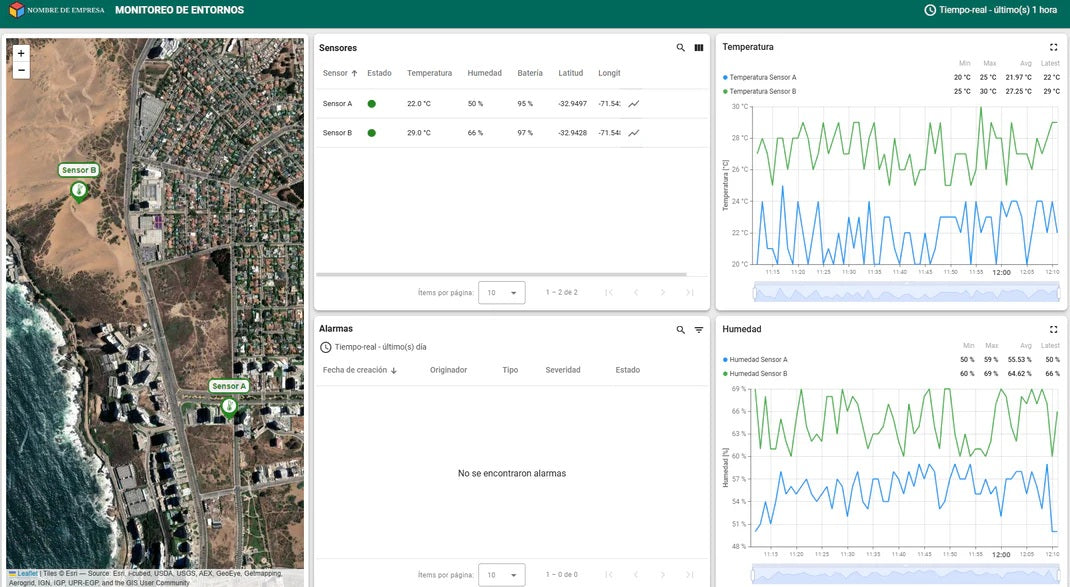Open Sensor B chart trend icon

[x=634, y=133]
